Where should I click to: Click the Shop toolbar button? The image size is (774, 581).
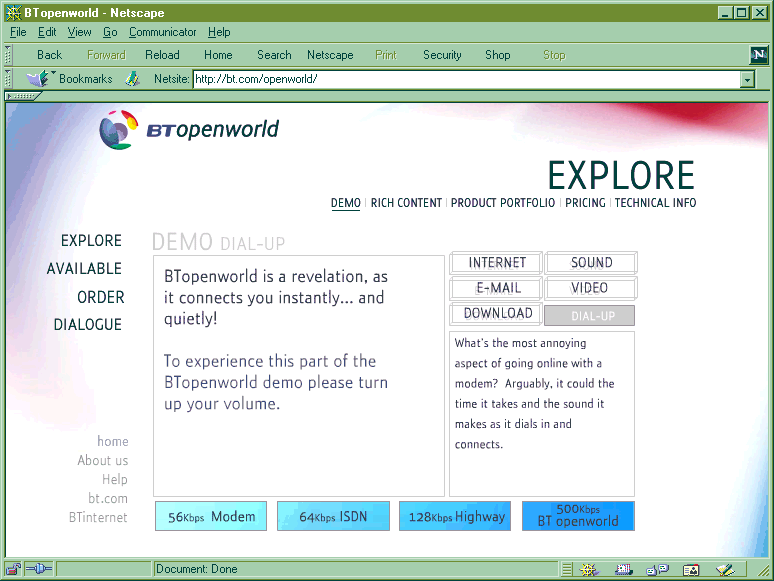point(498,55)
